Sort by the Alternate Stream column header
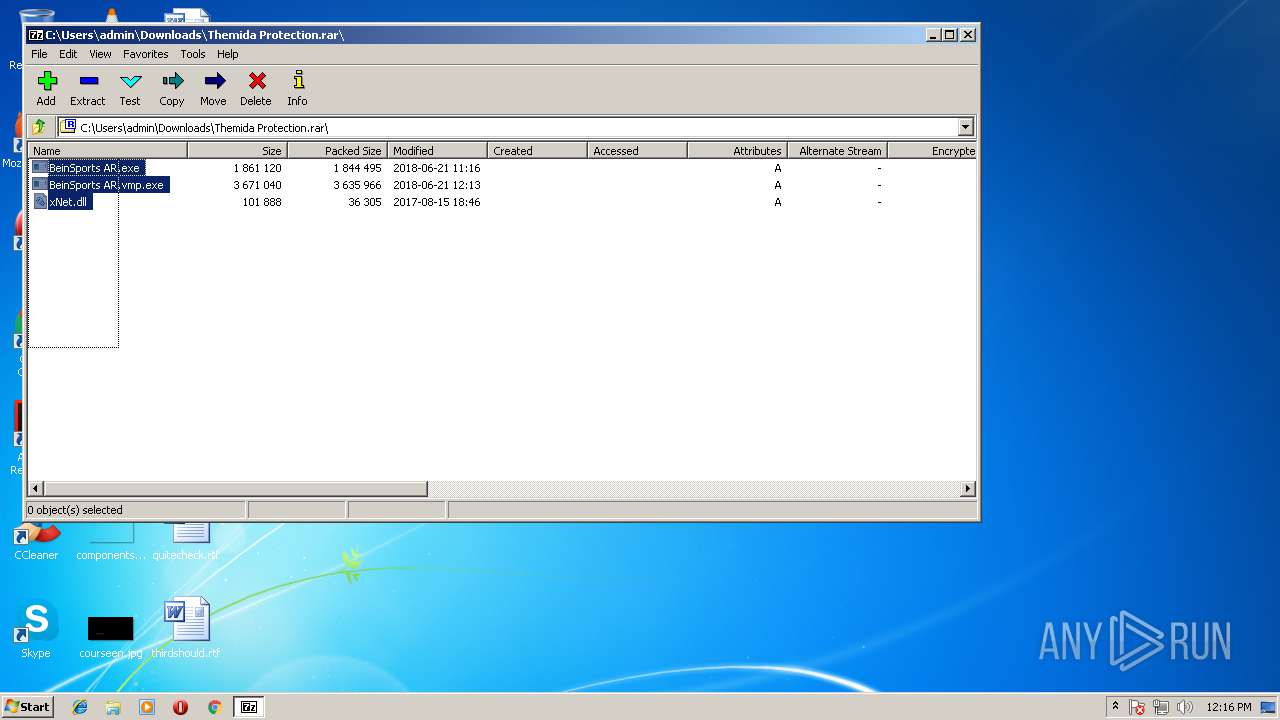 tap(838, 151)
